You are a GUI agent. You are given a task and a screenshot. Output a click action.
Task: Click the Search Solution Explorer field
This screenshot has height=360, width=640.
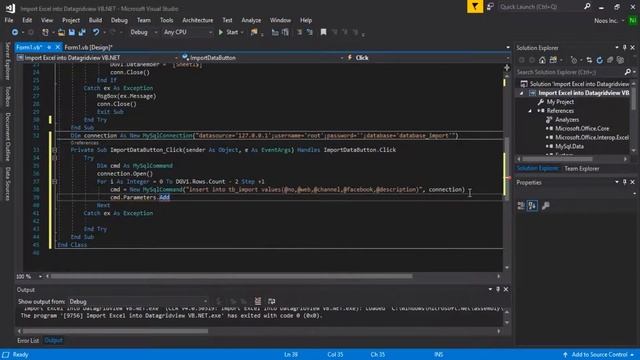pyautogui.click(x=569, y=72)
